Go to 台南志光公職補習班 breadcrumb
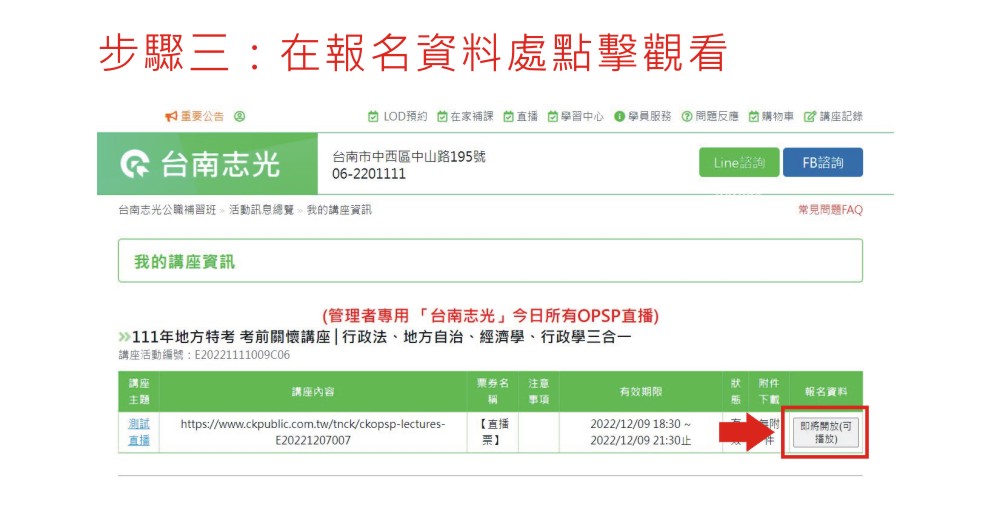 [167, 210]
